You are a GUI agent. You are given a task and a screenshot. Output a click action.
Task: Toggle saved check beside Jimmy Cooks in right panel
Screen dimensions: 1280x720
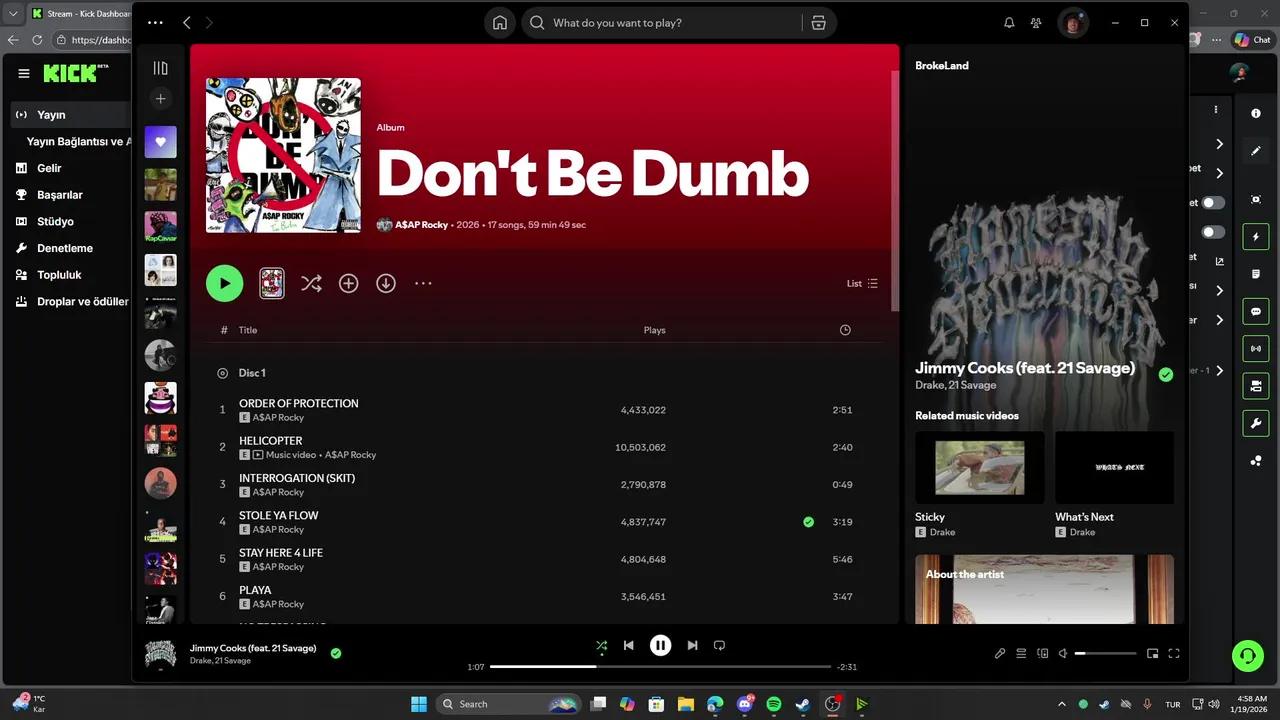coord(1165,375)
